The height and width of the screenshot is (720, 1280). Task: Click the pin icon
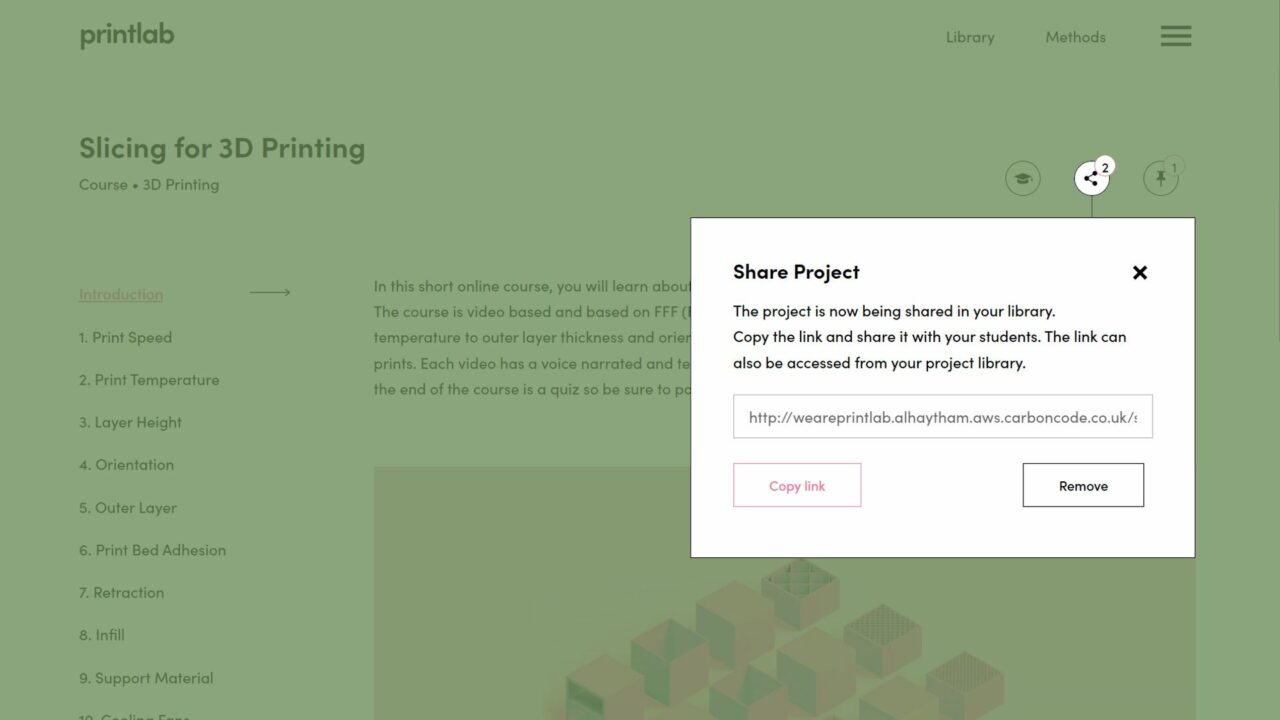point(1160,179)
